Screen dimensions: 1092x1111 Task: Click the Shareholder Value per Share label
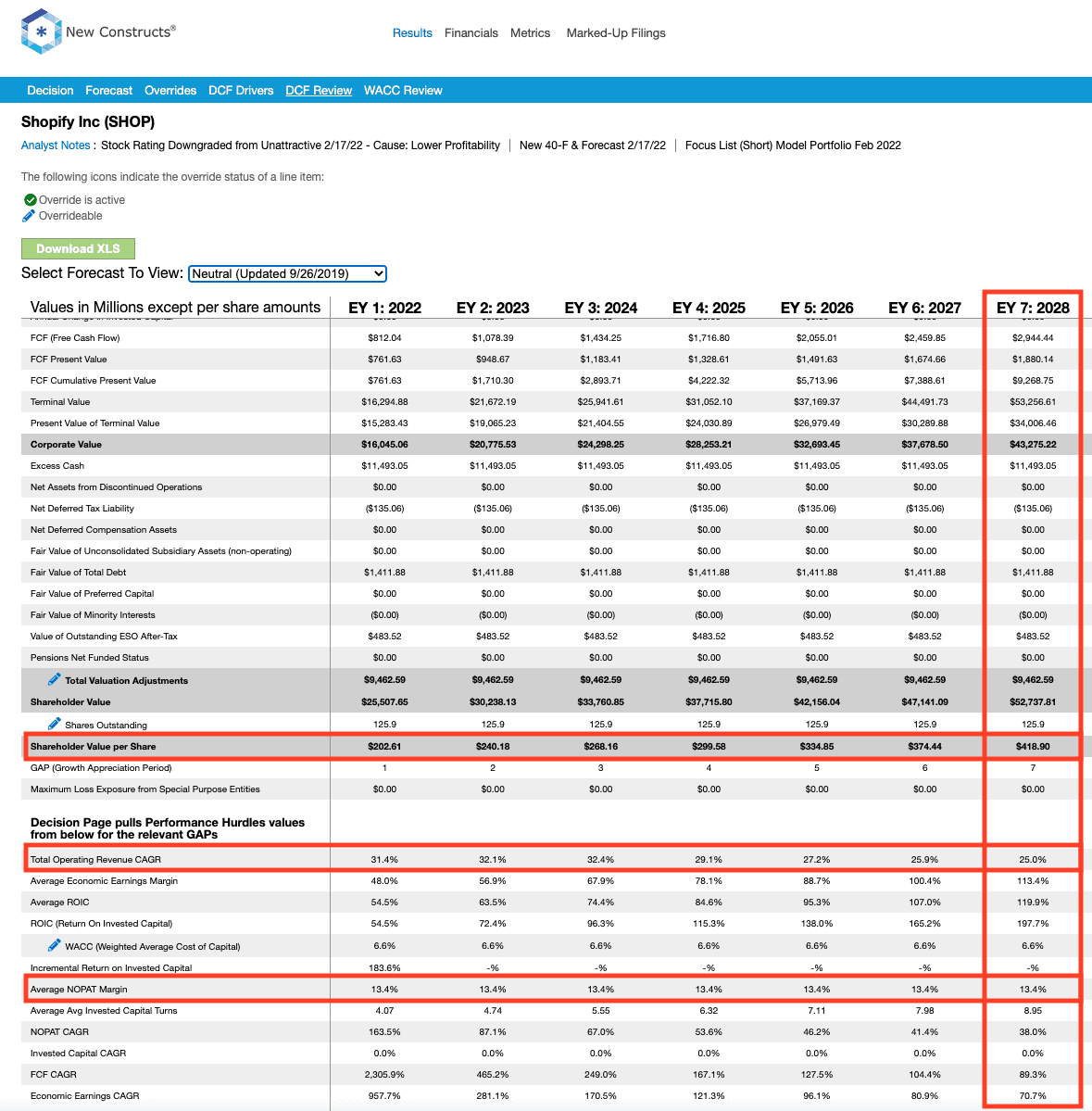(93, 746)
